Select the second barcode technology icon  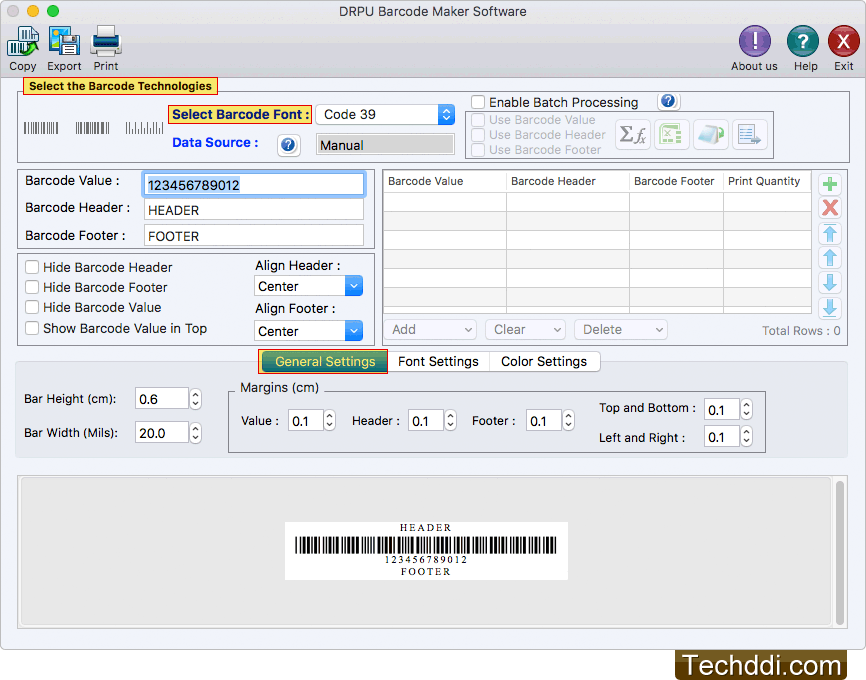[92, 129]
